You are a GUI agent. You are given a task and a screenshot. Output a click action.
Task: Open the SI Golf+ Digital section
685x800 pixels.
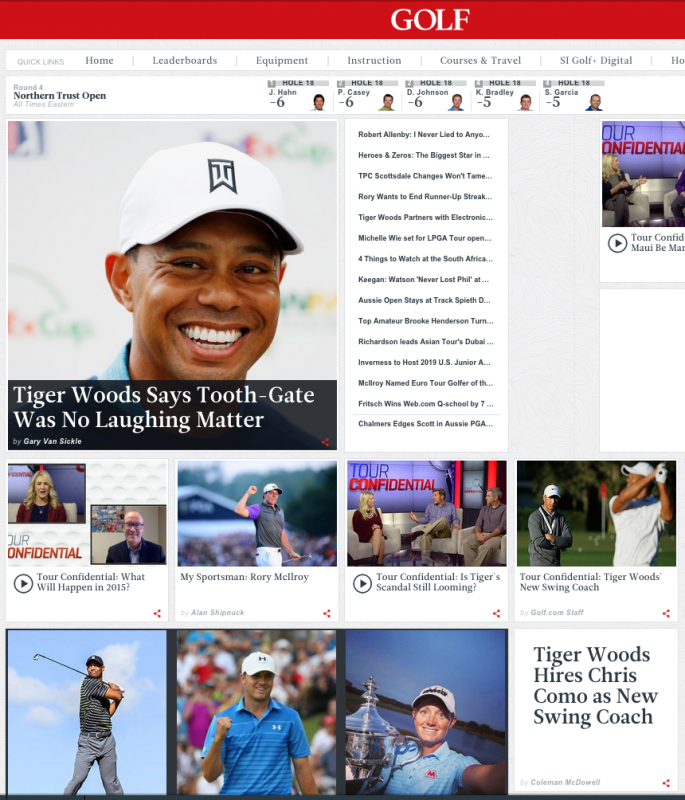[x=596, y=60]
